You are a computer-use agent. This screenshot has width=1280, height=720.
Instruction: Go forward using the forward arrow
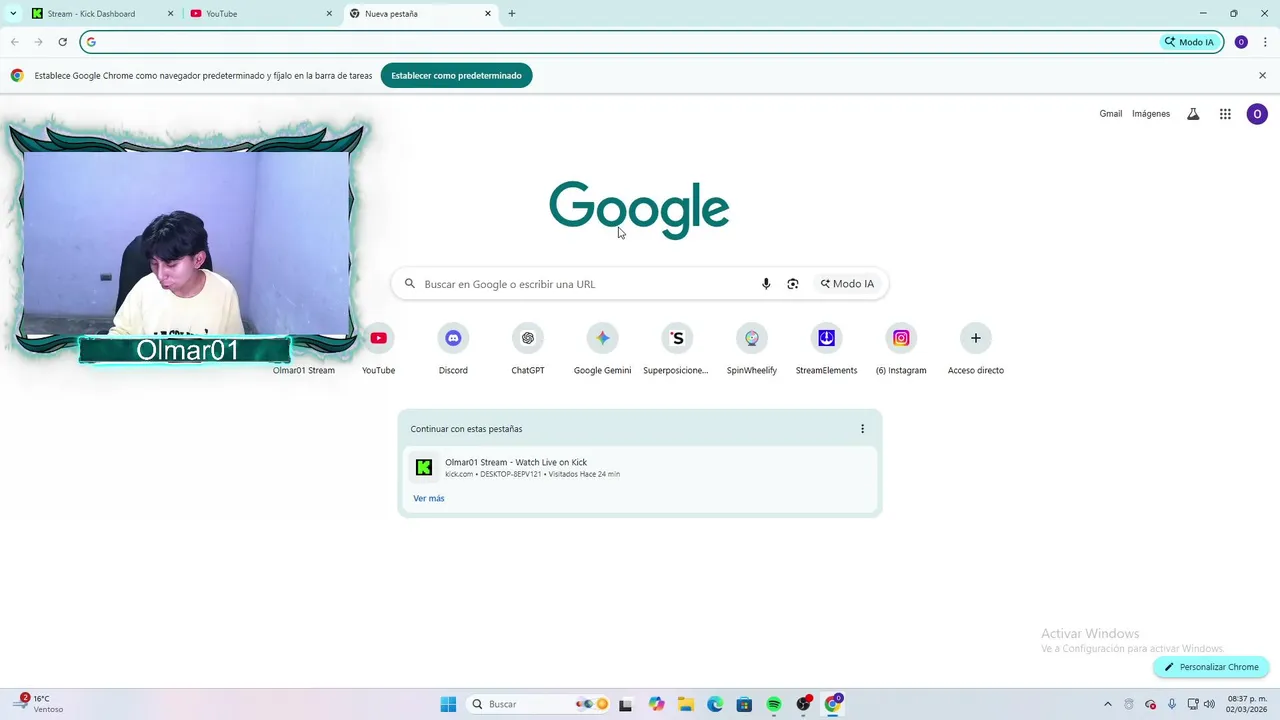[x=38, y=42]
